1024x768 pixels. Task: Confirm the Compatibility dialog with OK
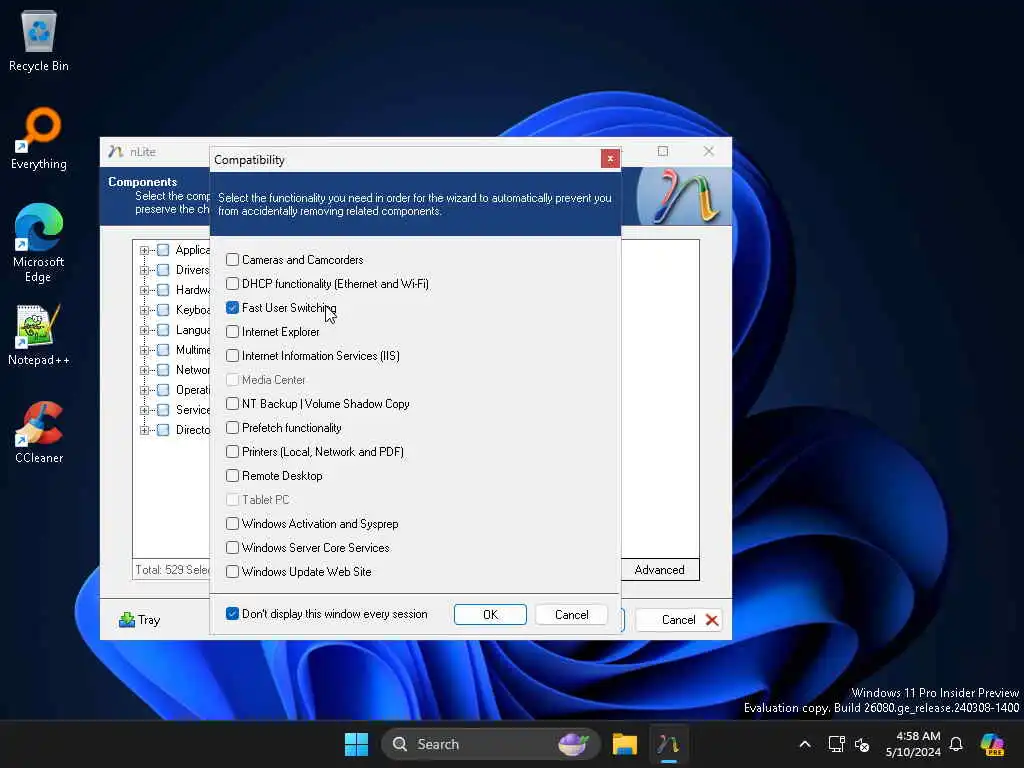(x=490, y=615)
